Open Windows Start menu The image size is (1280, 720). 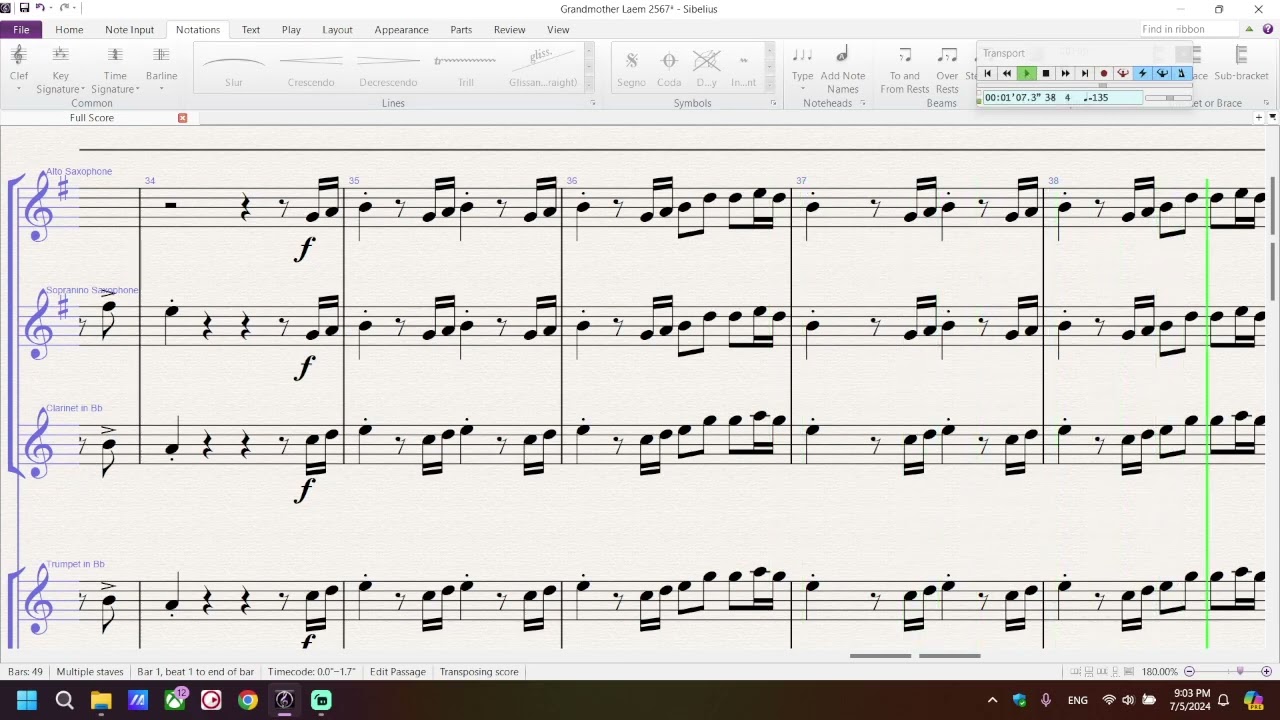(27, 700)
